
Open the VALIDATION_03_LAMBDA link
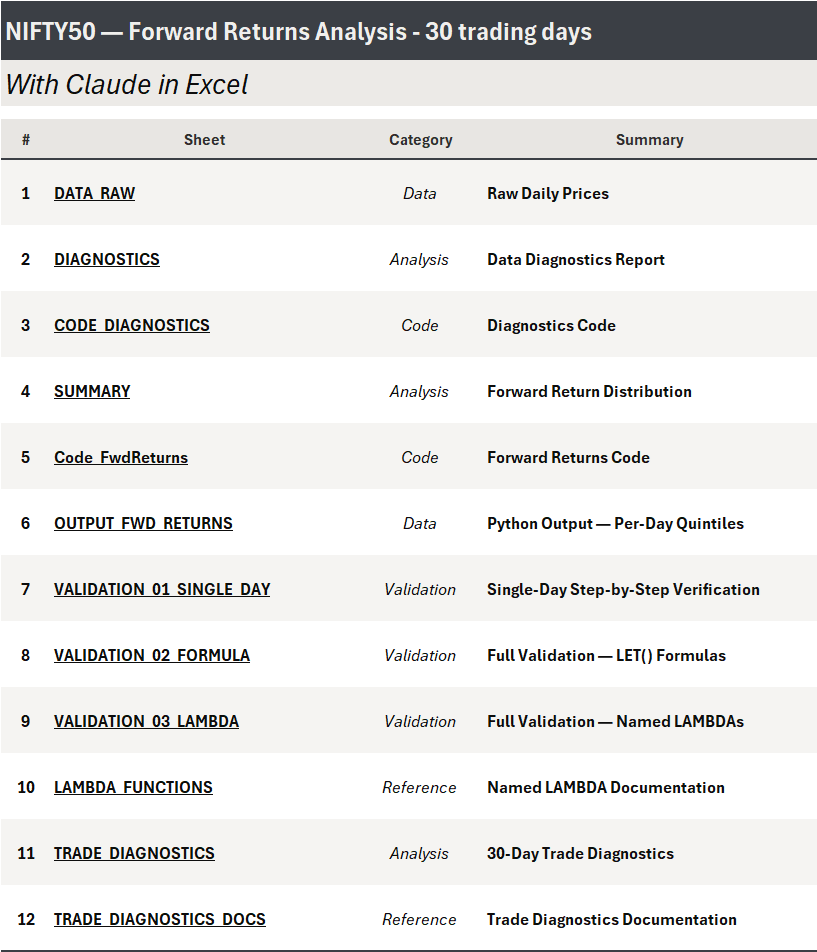click(x=146, y=721)
